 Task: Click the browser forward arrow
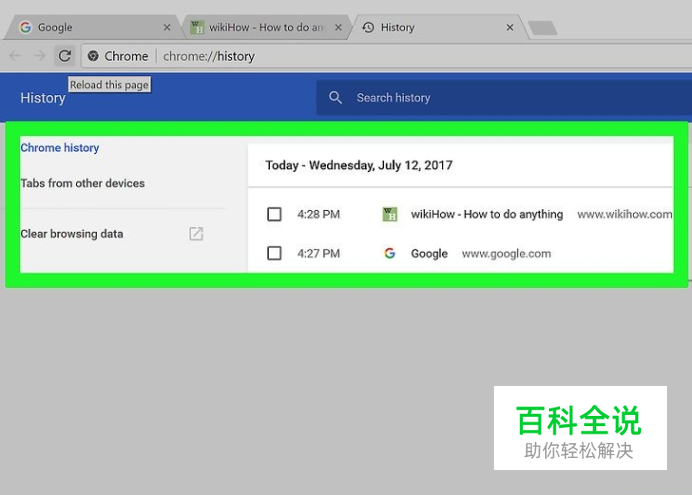(40, 56)
